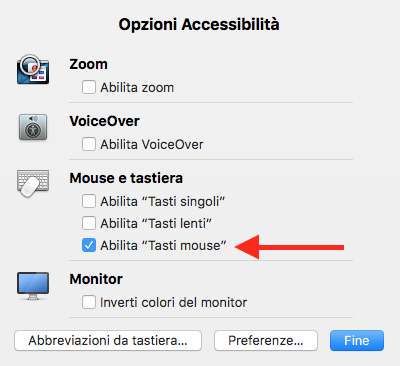Tick the invert monitor colors checkbox
Image resolution: width=400 pixels, height=366 pixels.
(89, 302)
